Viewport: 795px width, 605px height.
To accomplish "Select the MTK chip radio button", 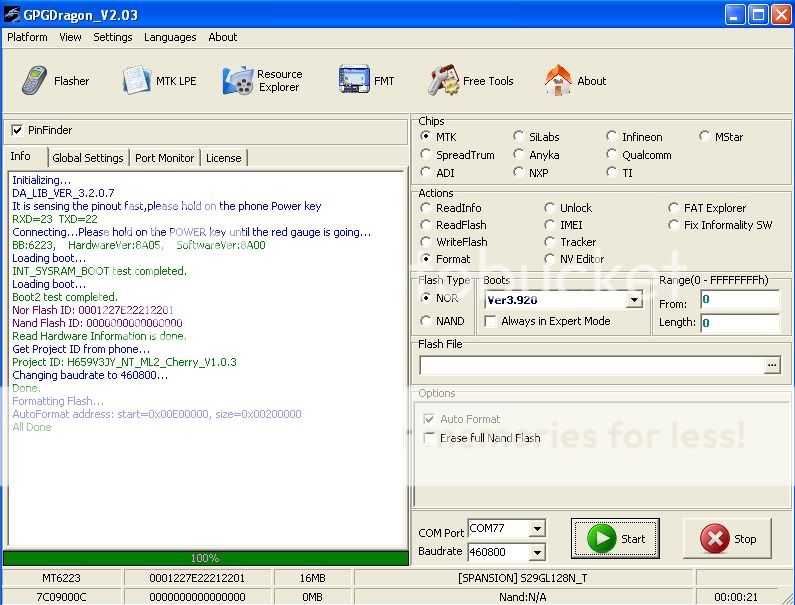I will (x=426, y=136).
